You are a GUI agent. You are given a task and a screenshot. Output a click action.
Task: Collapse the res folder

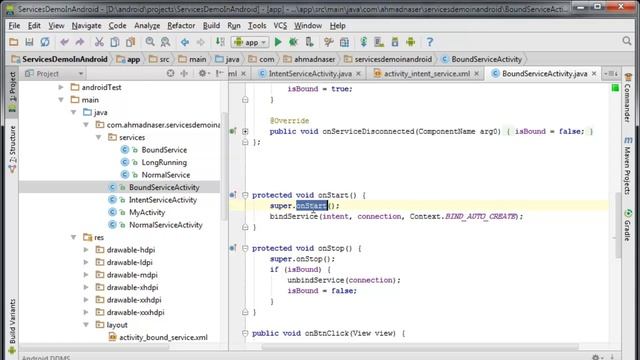click(73, 237)
